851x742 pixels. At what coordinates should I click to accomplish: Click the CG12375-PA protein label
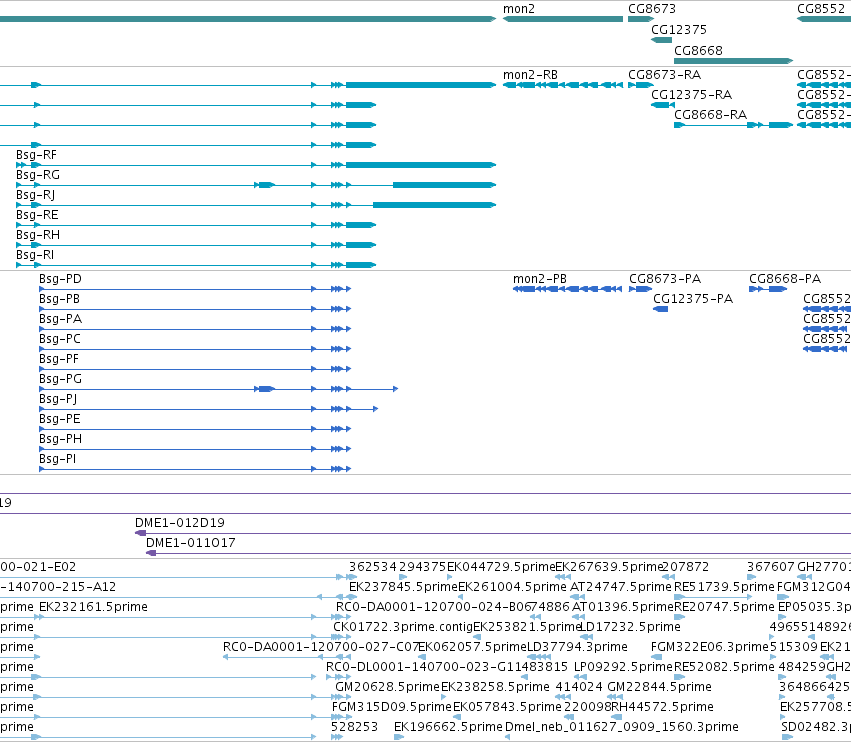click(x=693, y=299)
